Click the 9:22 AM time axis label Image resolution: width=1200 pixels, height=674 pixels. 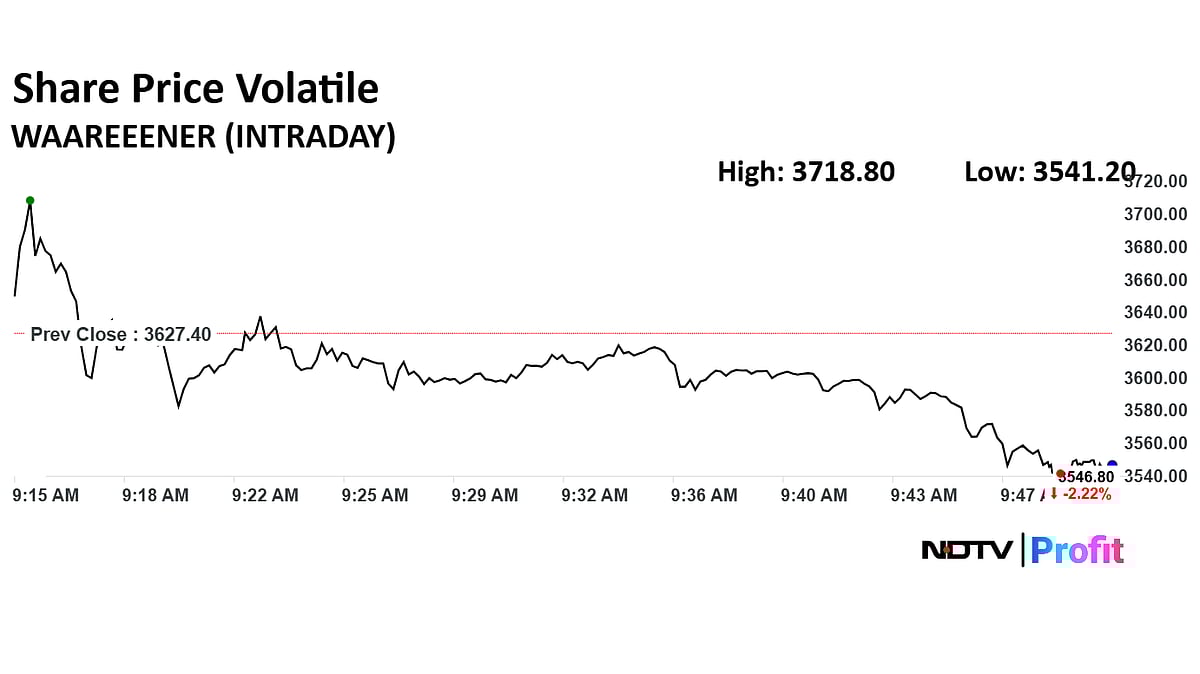click(x=265, y=494)
